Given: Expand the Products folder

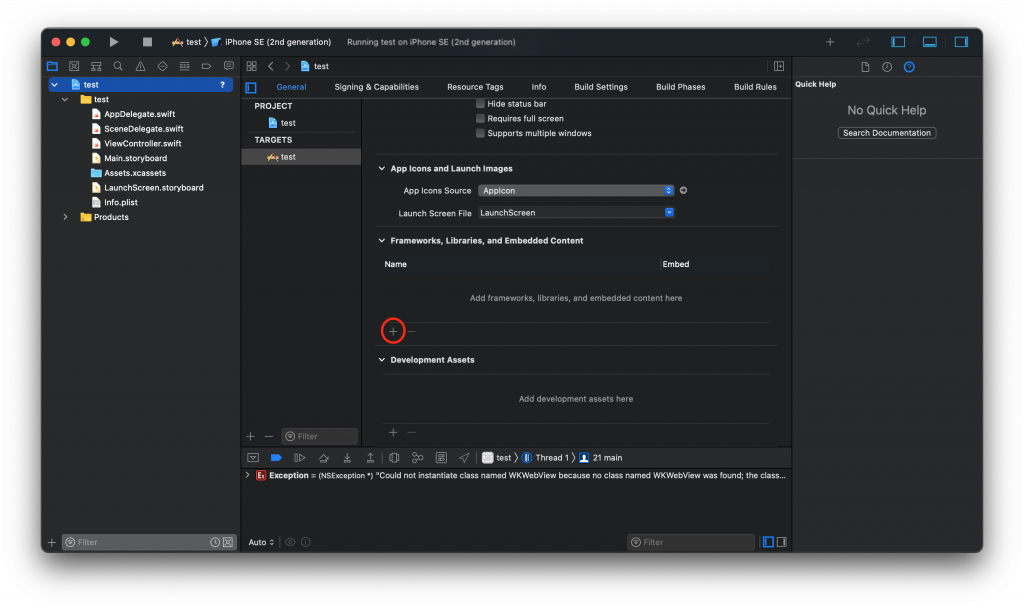Looking at the screenshot, I should [x=65, y=217].
